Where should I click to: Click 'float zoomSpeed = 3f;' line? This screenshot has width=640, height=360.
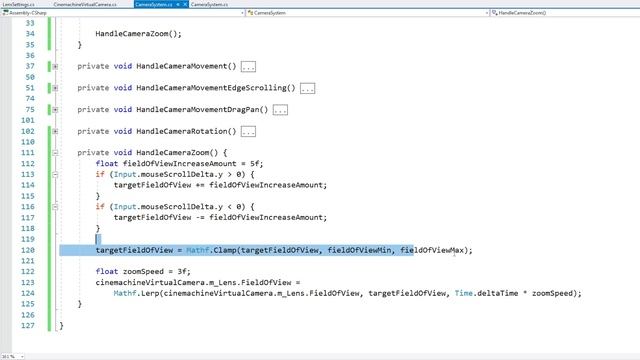[143, 271]
